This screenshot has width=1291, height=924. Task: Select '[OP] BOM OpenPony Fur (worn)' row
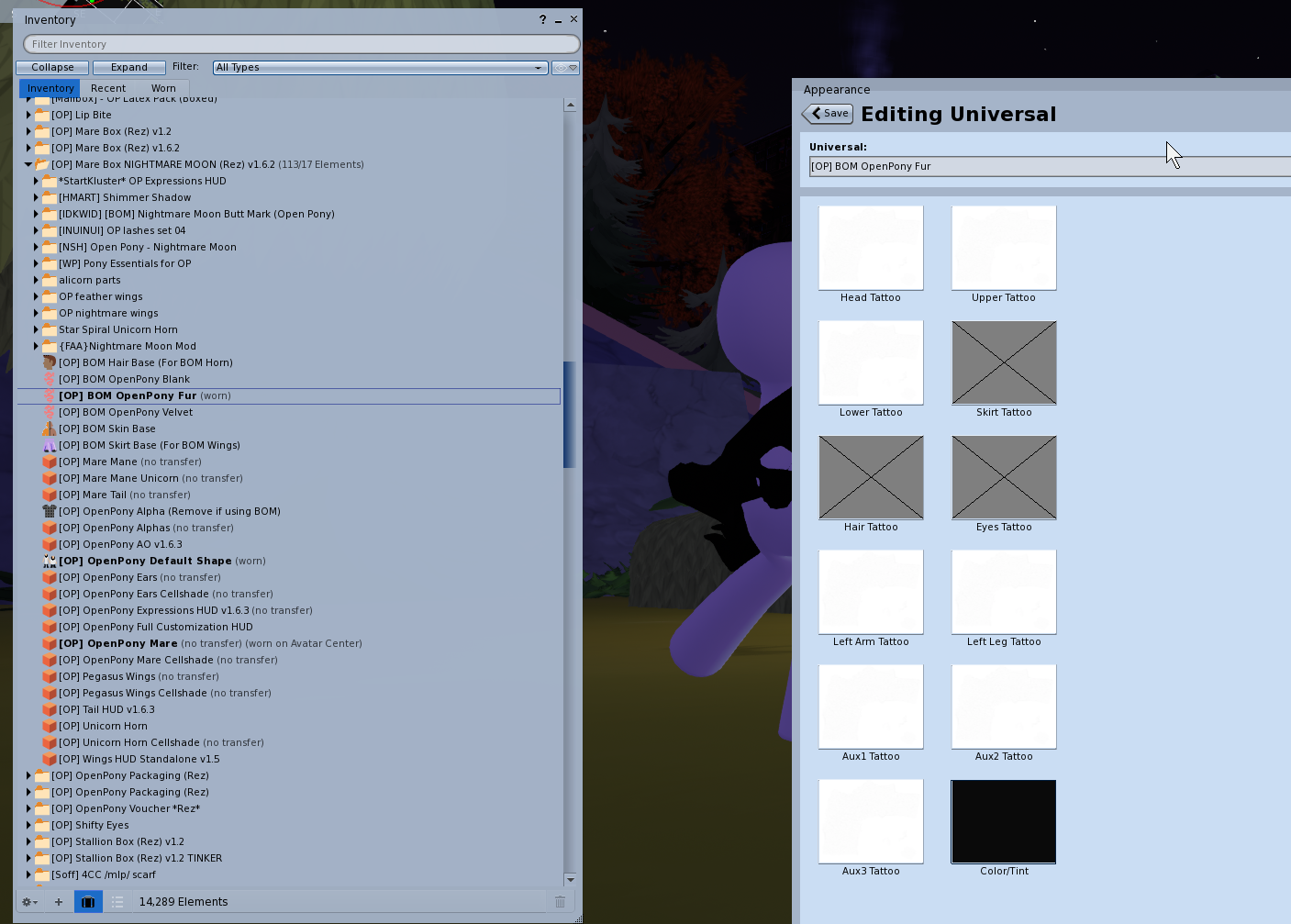click(x=288, y=395)
